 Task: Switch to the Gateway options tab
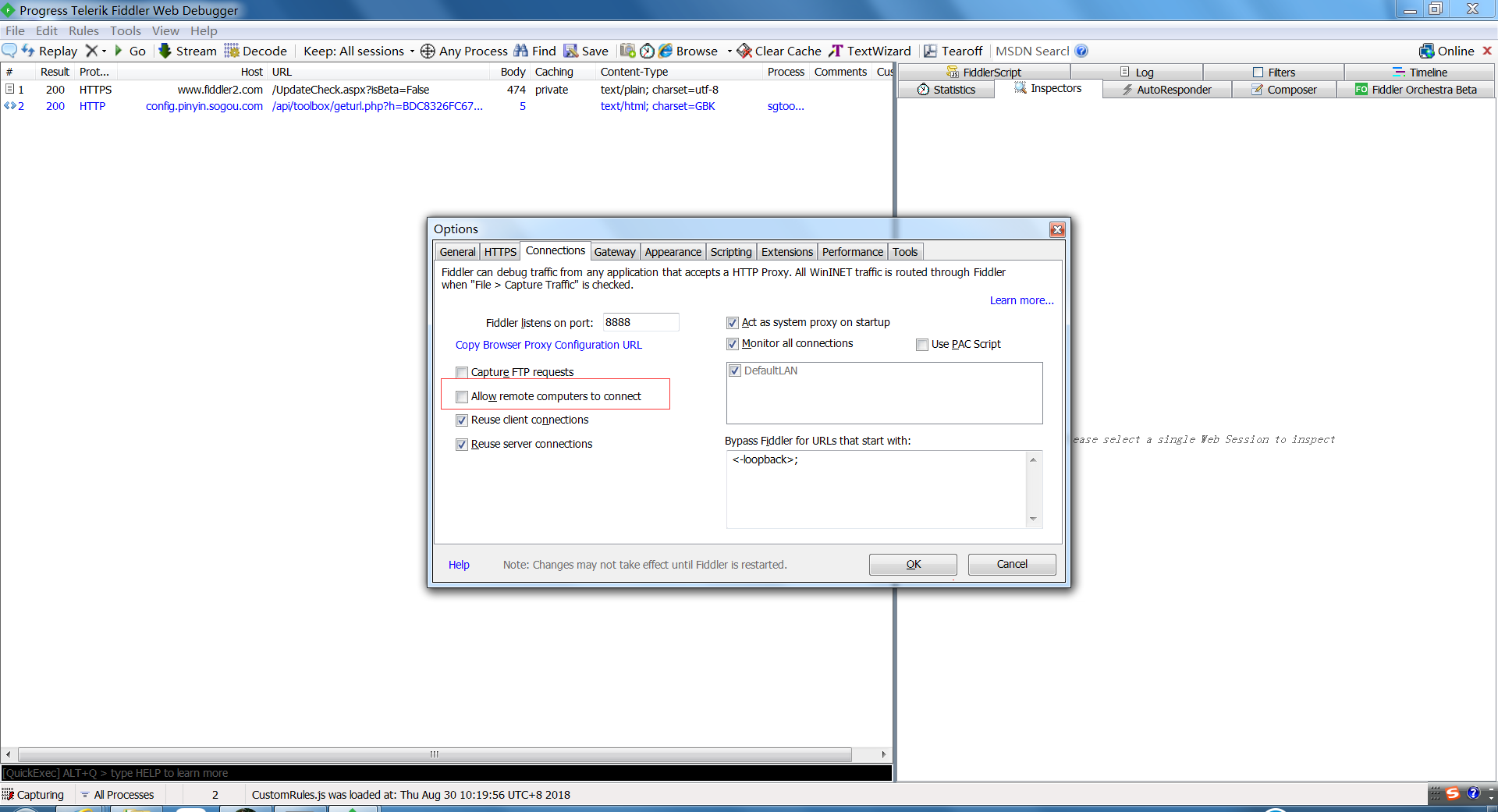615,252
